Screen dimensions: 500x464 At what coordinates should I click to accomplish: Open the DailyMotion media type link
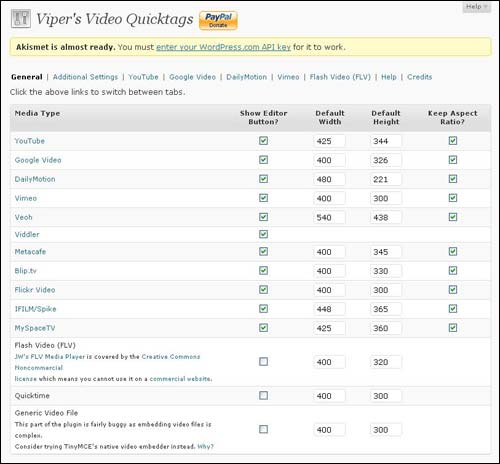[x=35, y=179]
